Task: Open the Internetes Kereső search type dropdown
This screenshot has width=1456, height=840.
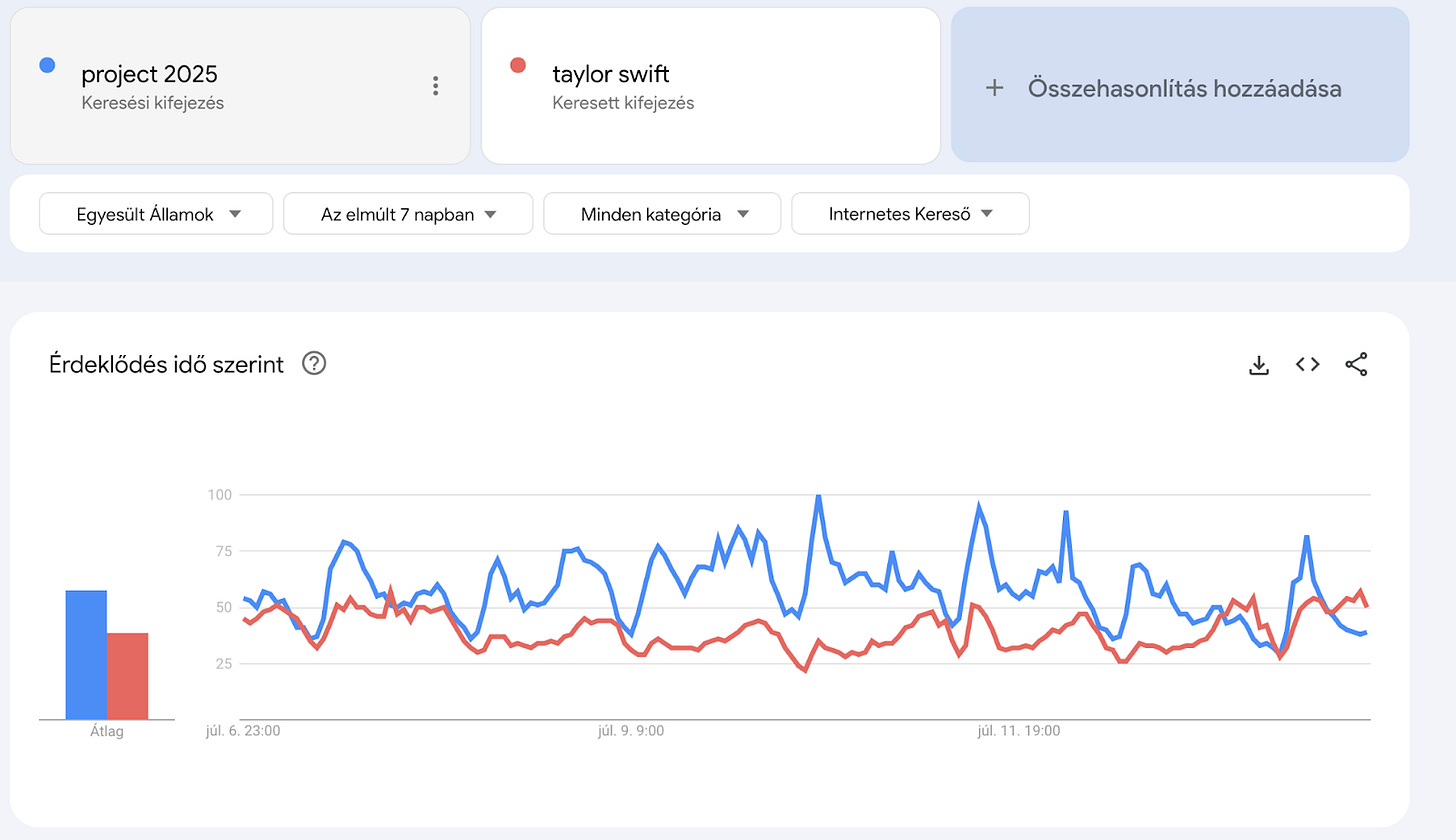Action: (x=910, y=214)
